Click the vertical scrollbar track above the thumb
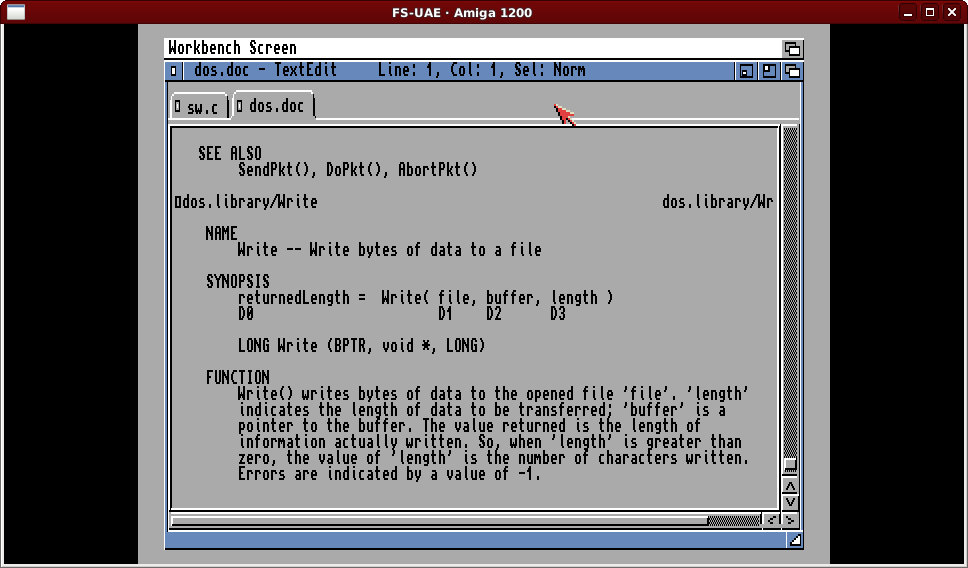Viewport: 968px width, 568px height. click(790, 291)
